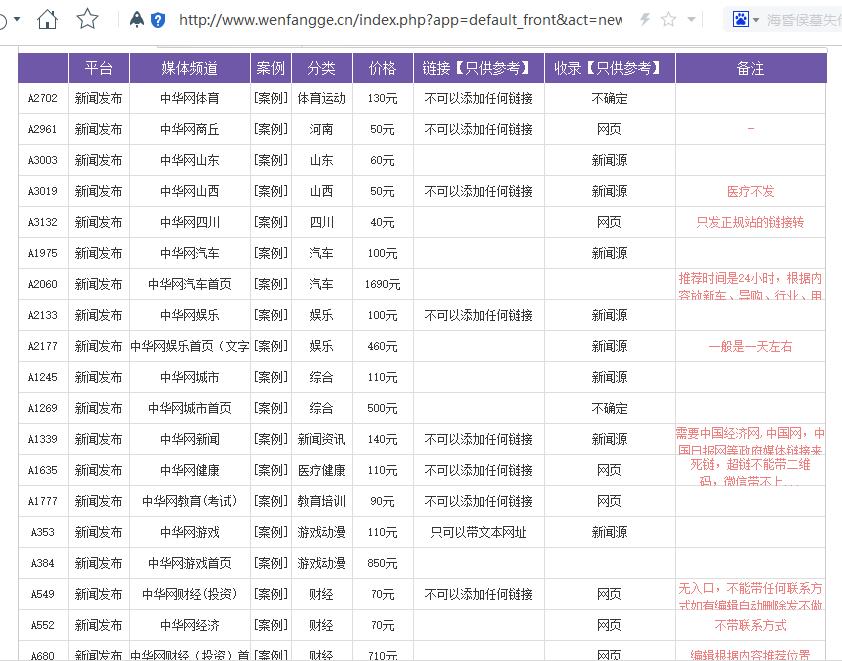
Task: Go to browser home page icon
Action: tap(47, 20)
